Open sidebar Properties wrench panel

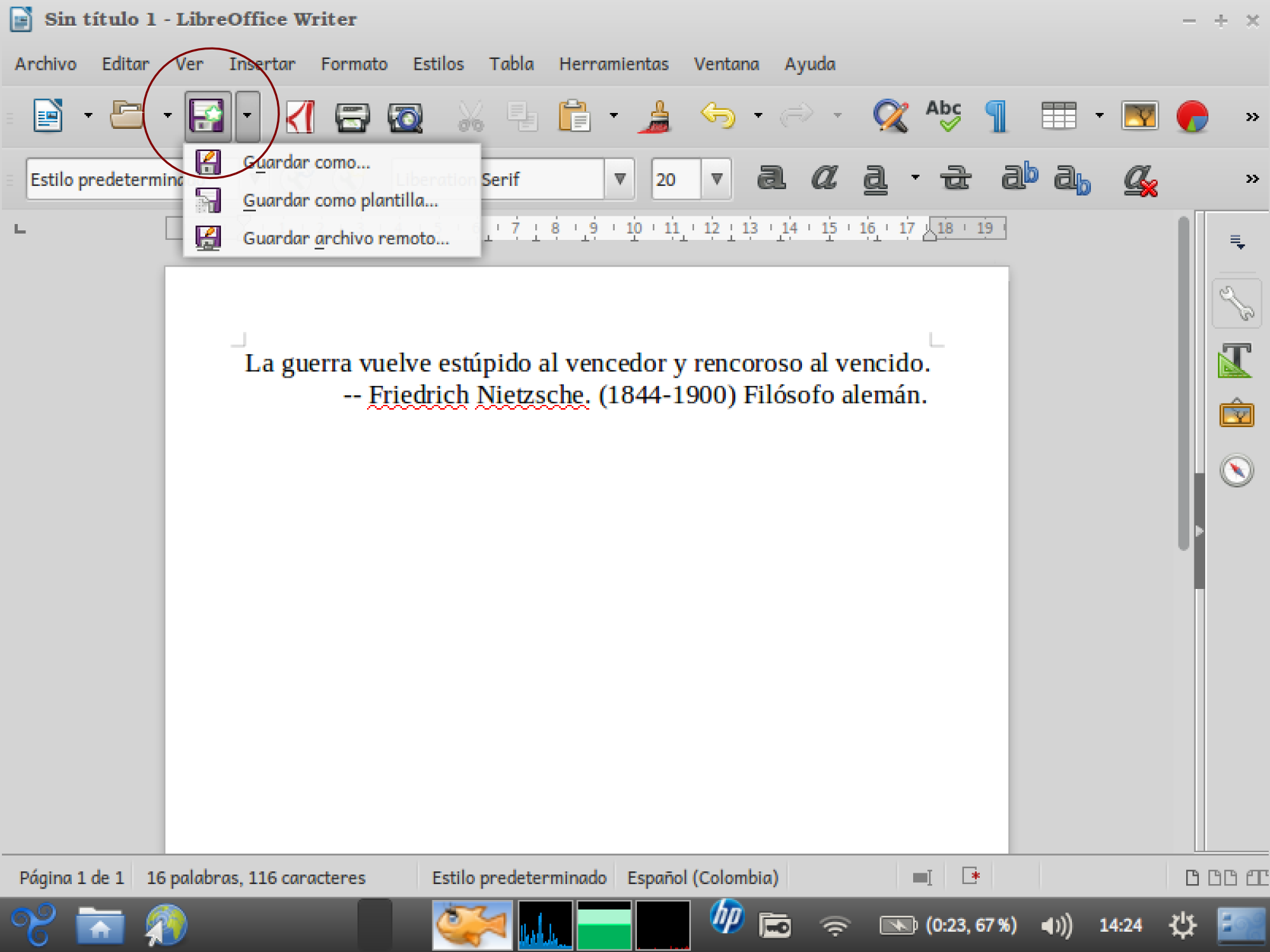click(x=1236, y=303)
